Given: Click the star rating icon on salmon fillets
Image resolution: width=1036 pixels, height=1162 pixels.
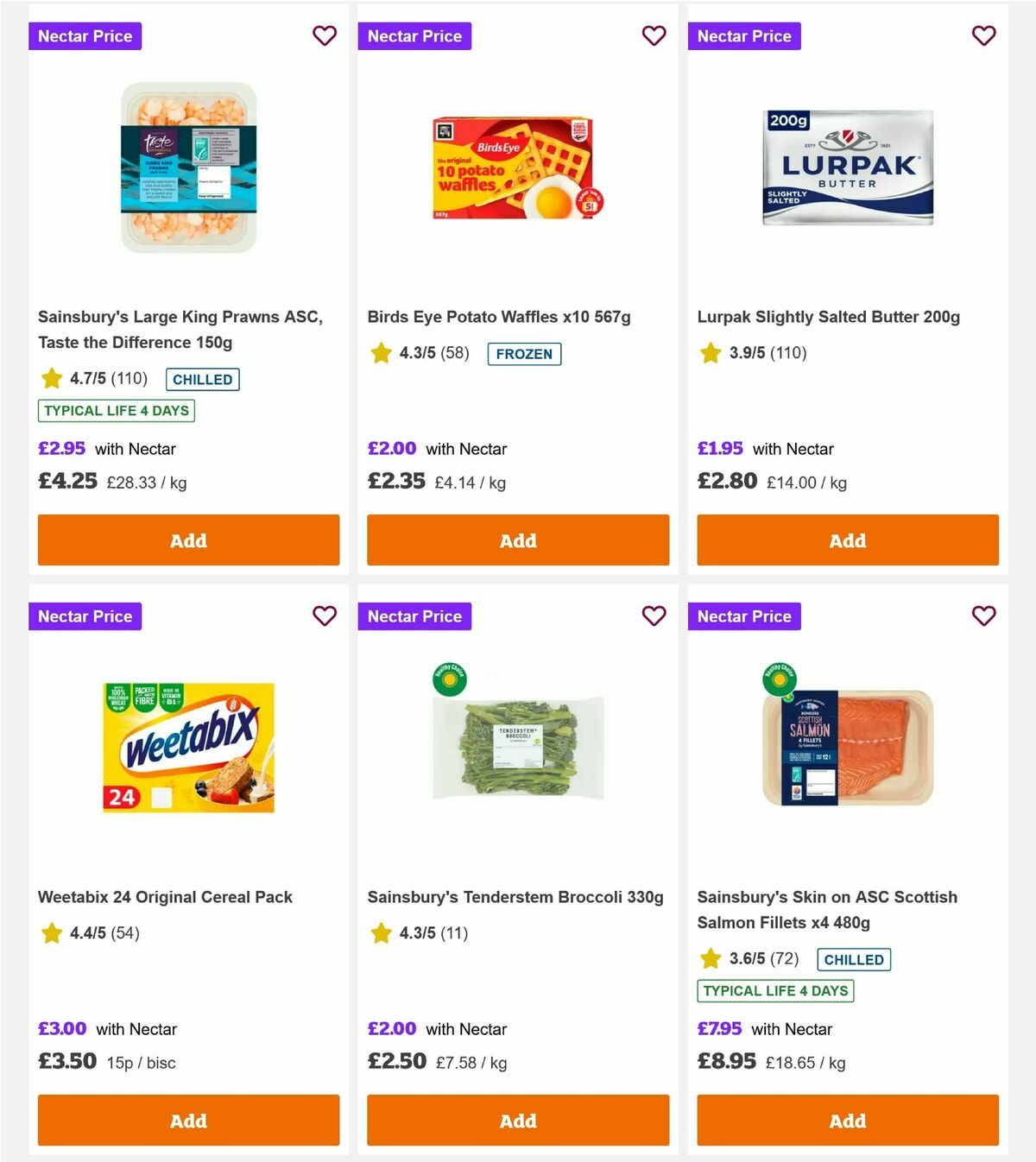Looking at the screenshot, I should coord(711,958).
